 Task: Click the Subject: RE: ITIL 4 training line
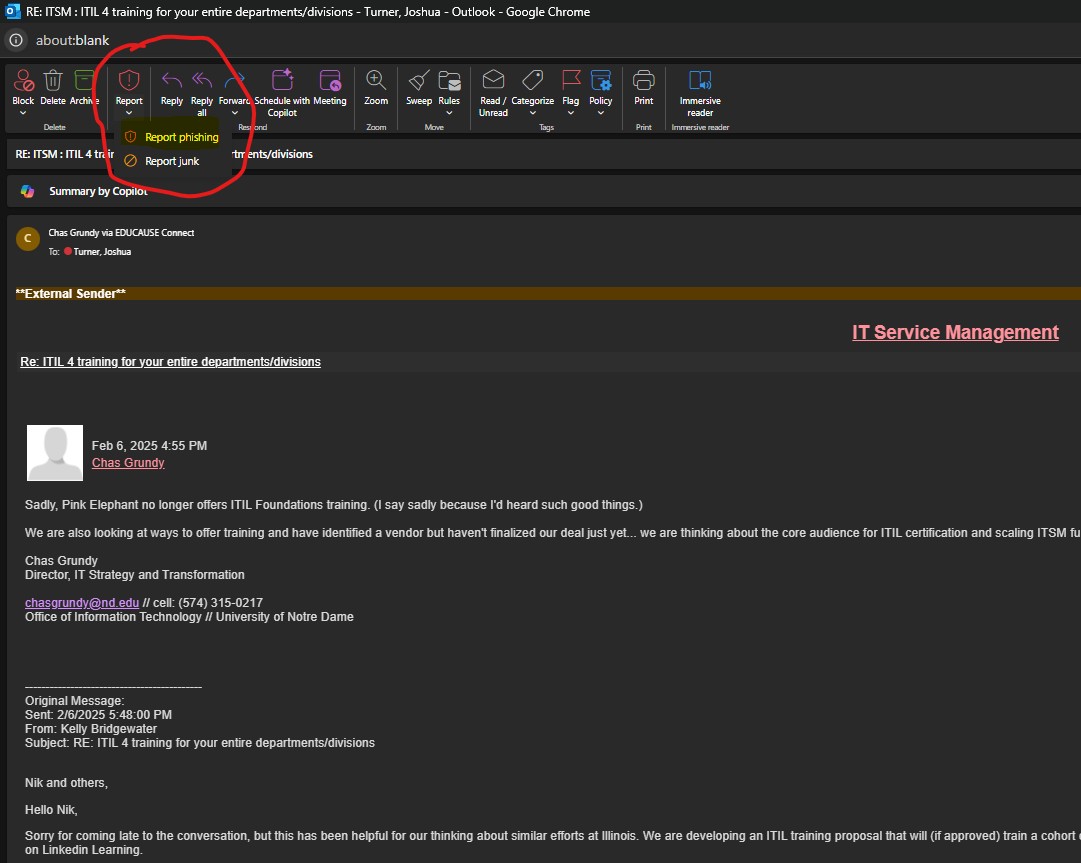point(200,743)
